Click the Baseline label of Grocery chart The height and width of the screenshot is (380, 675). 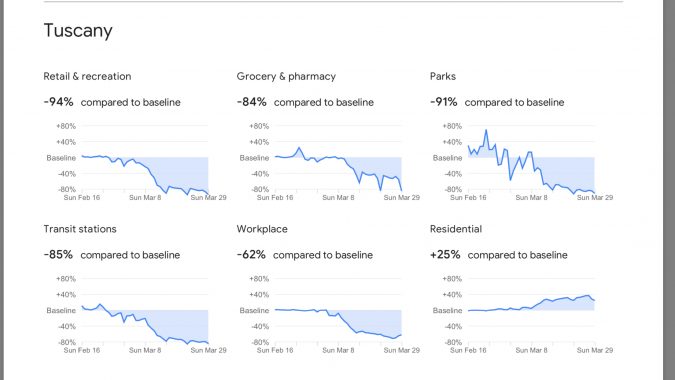point(254,158)
